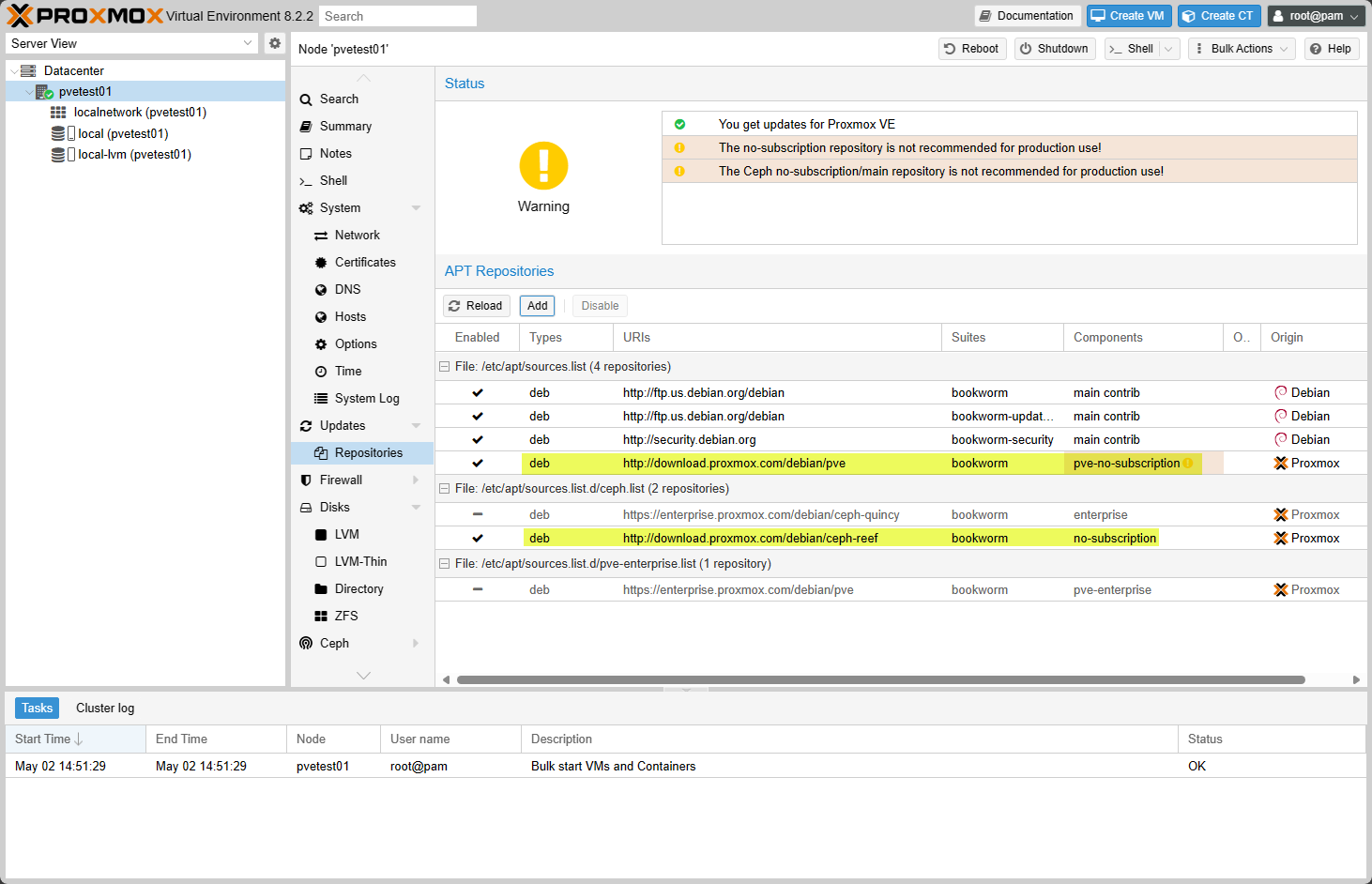The height and width of the screenshot is (884, 1372).
Task: Click the Firewall shield icon
Action: coord(306,480)
